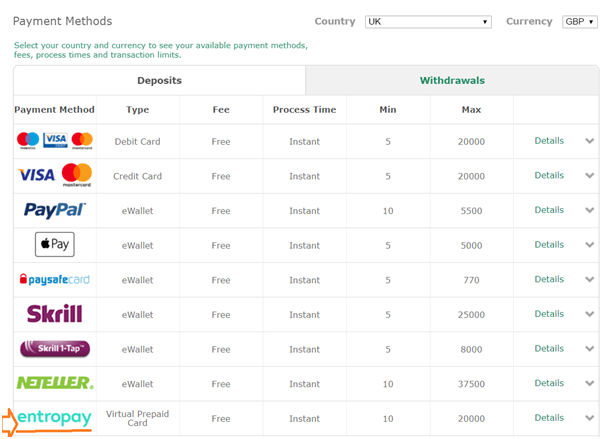The height and width of the screenshot is (439, 606).
Task: Click the Mastercard logo in Debit Card row
Action: [x=82, y=140]
